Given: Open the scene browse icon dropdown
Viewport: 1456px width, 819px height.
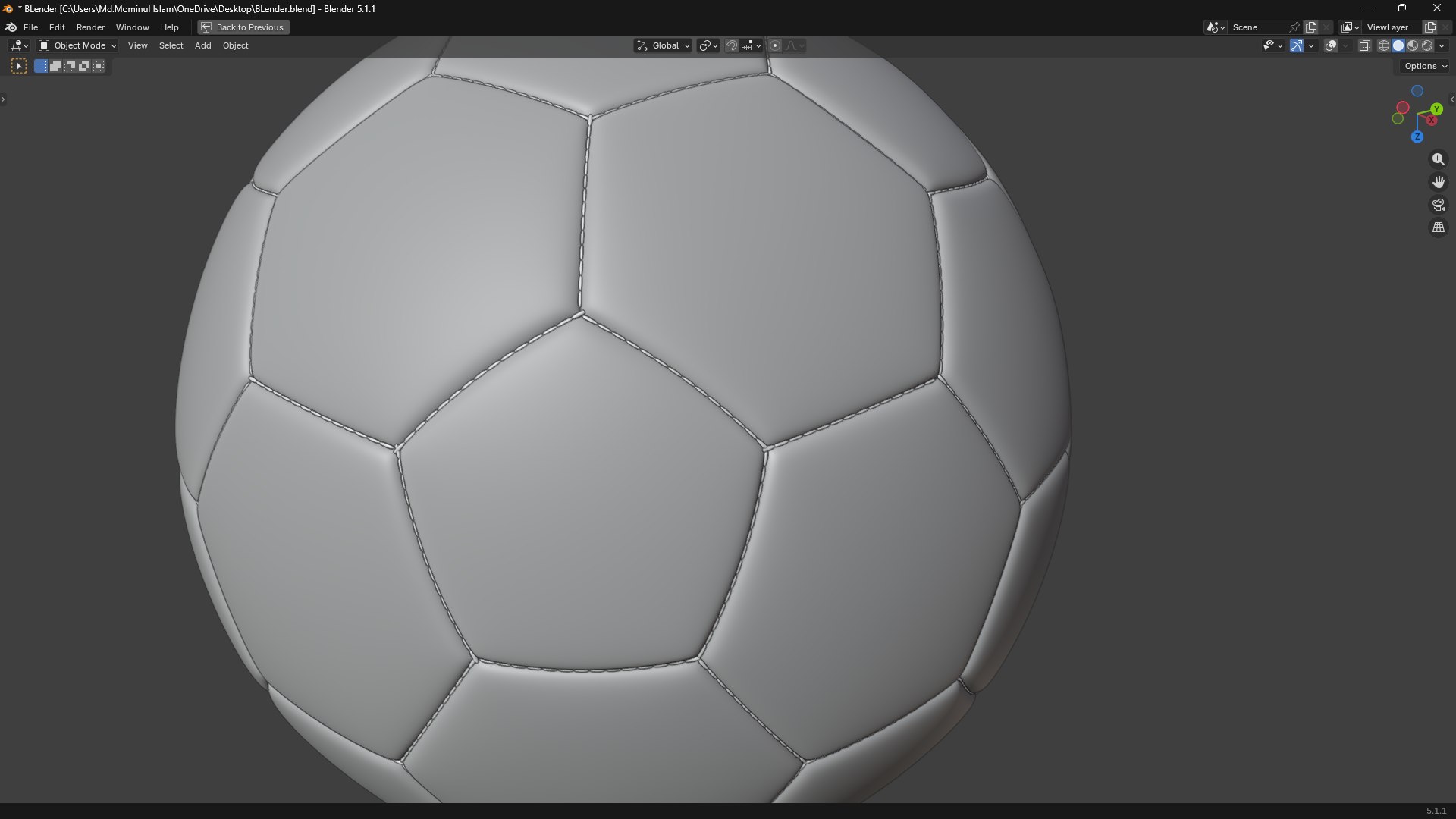Looking at the screenshot, I should [x=1216, y=27].
